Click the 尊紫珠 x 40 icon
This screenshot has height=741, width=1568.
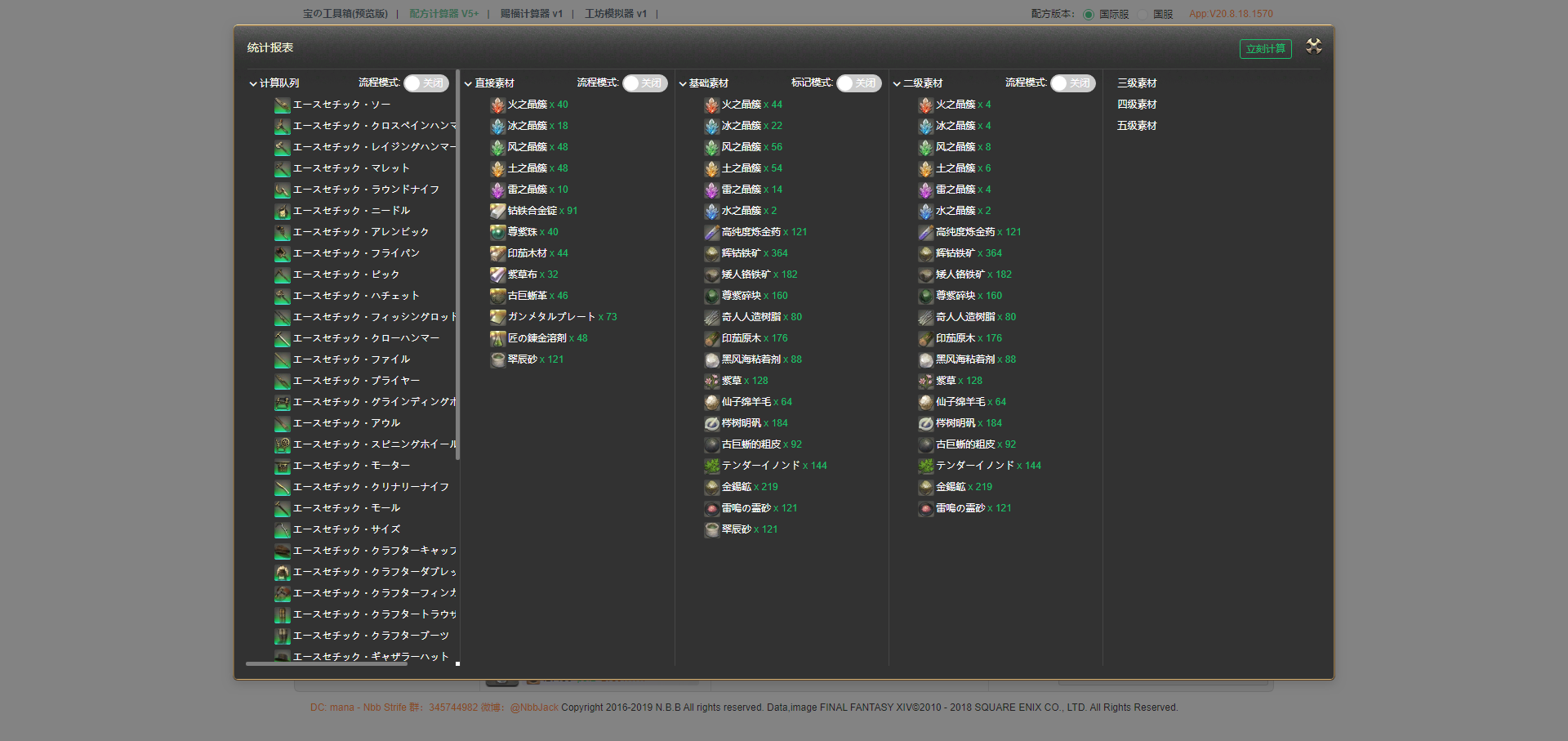click(497, 232)
